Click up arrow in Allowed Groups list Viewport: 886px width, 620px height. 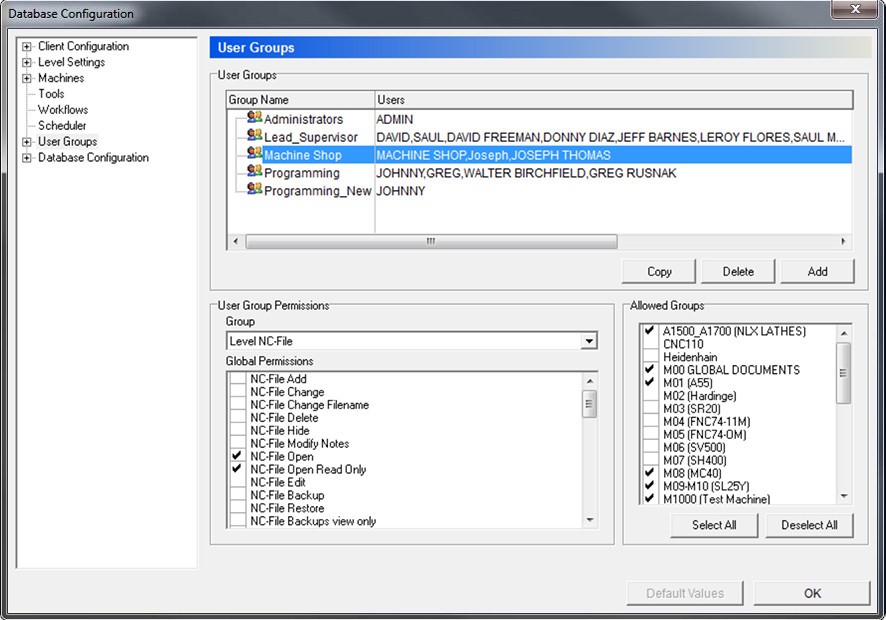tap(844, 333)
